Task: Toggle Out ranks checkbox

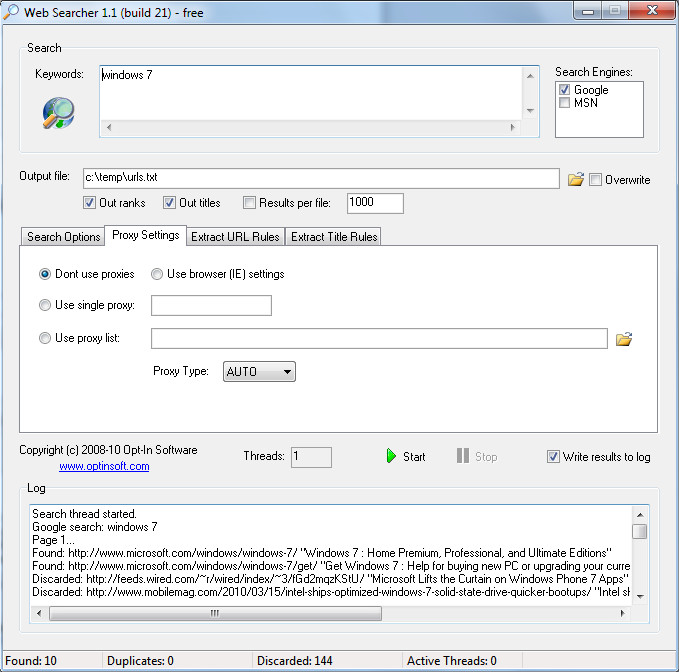Action: pos(89,202)
